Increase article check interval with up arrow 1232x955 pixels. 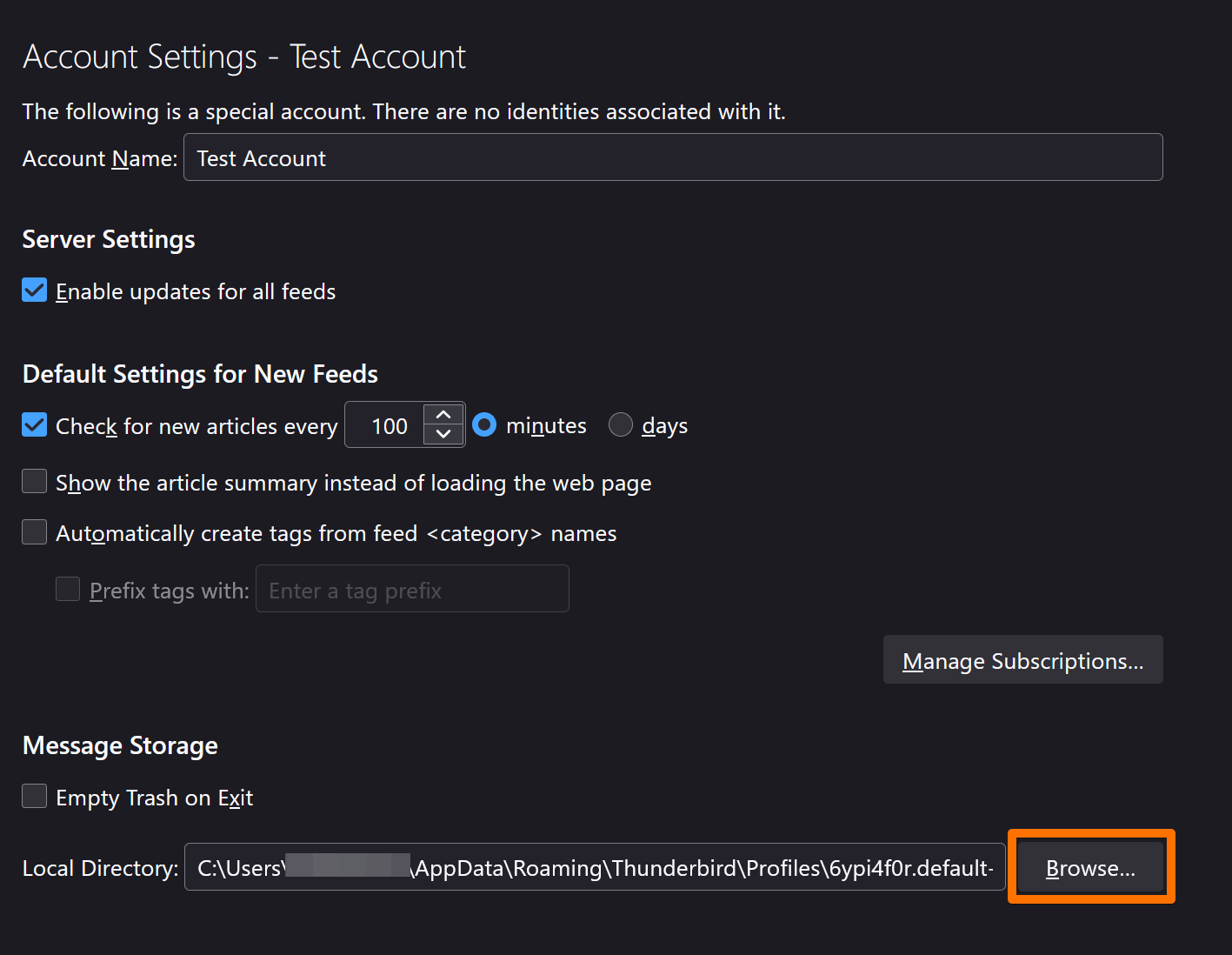(x=443, y=415)
